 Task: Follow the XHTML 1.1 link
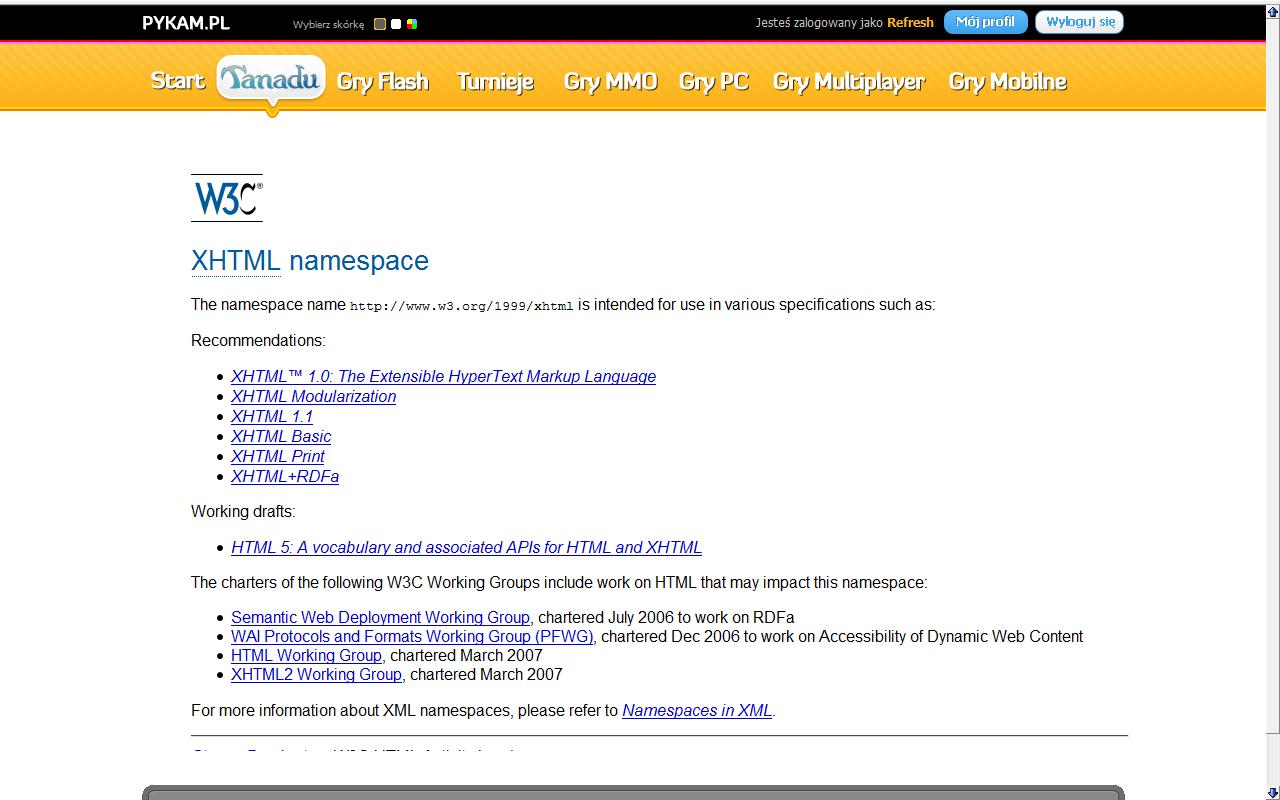pos(272,417)
